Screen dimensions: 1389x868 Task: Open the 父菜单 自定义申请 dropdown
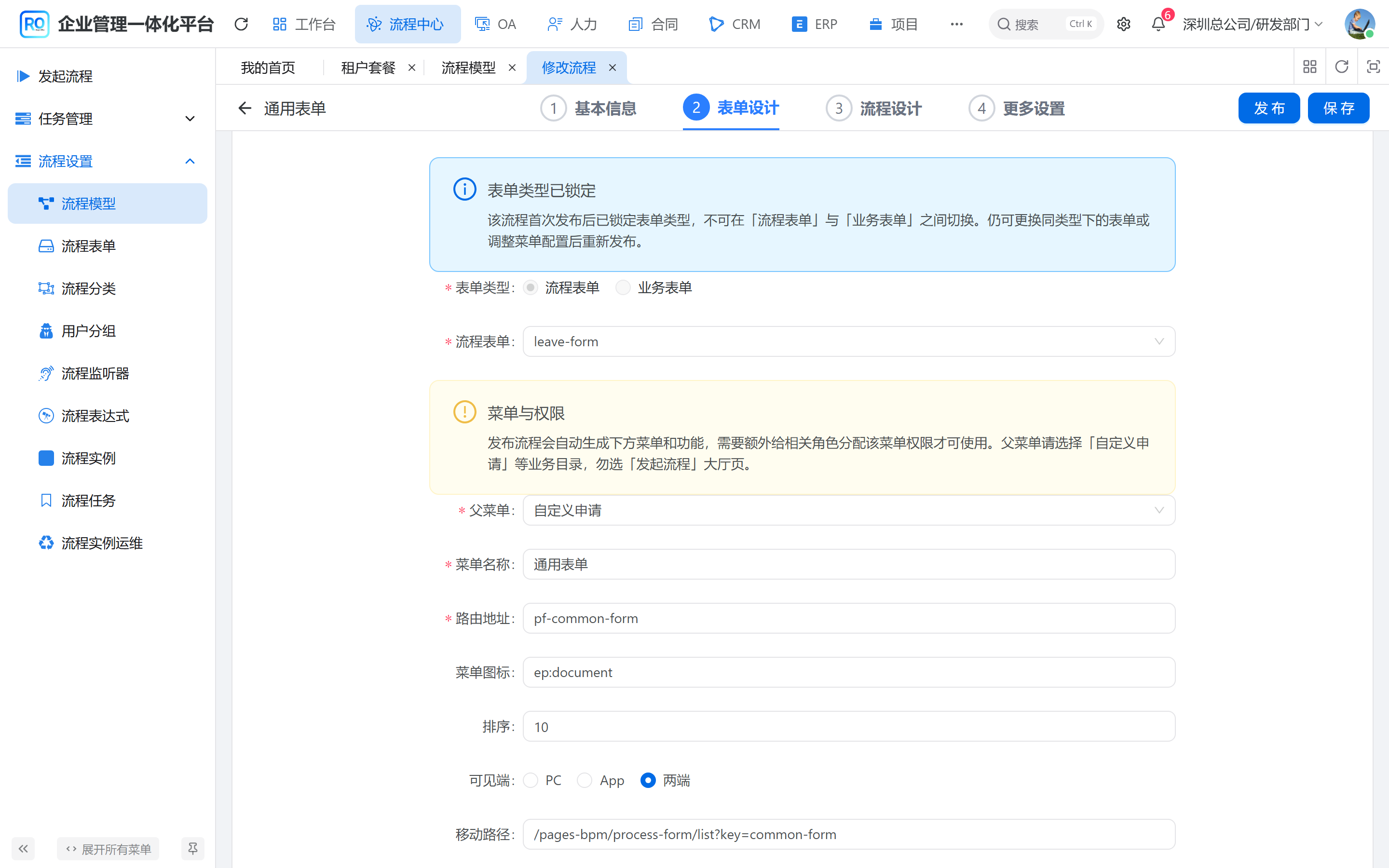click(x=848, y=510)
